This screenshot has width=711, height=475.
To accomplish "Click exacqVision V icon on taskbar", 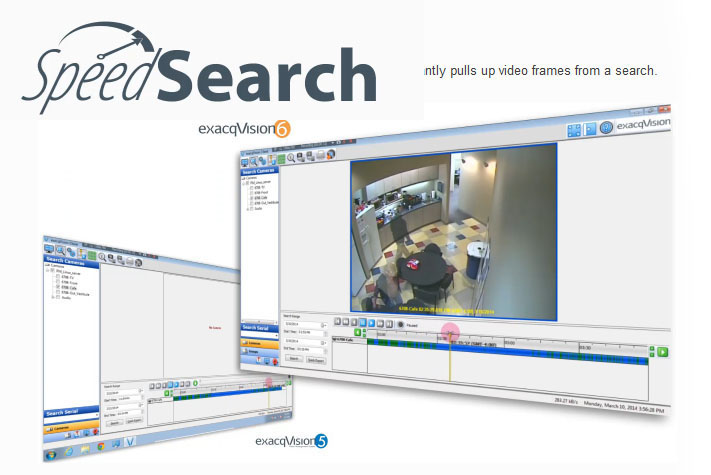I will point(130,441).
